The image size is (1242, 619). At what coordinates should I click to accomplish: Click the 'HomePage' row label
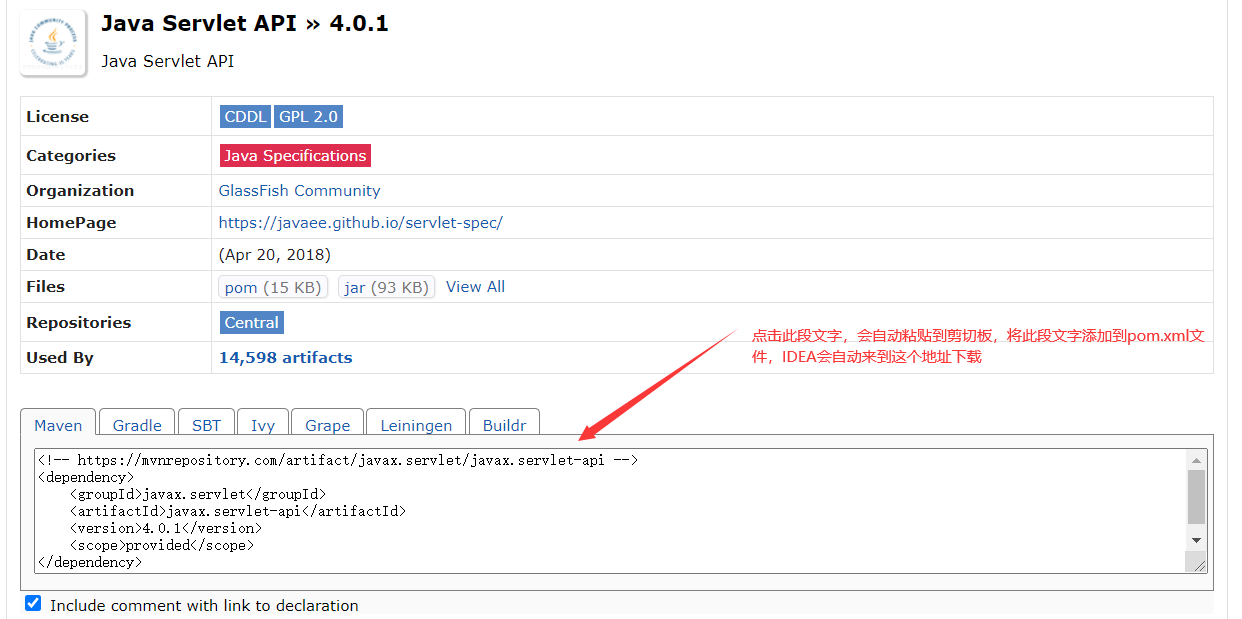(71, 222)
